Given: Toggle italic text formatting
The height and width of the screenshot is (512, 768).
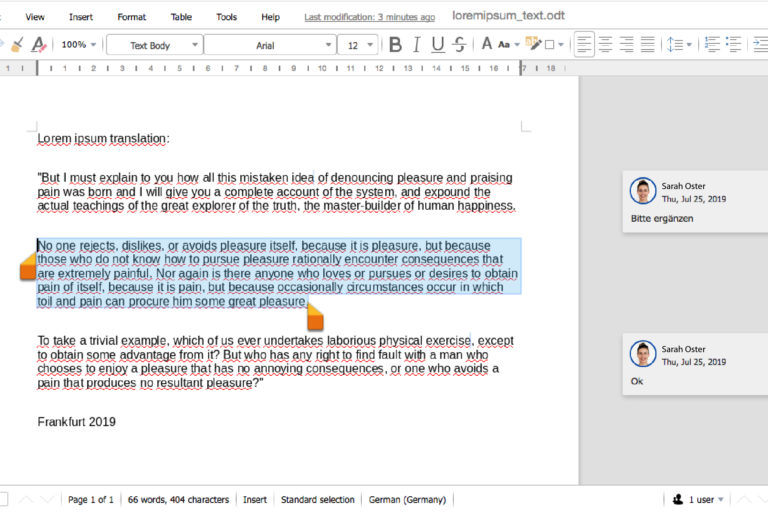Looking at the screenshot, I should coord(416,45).
